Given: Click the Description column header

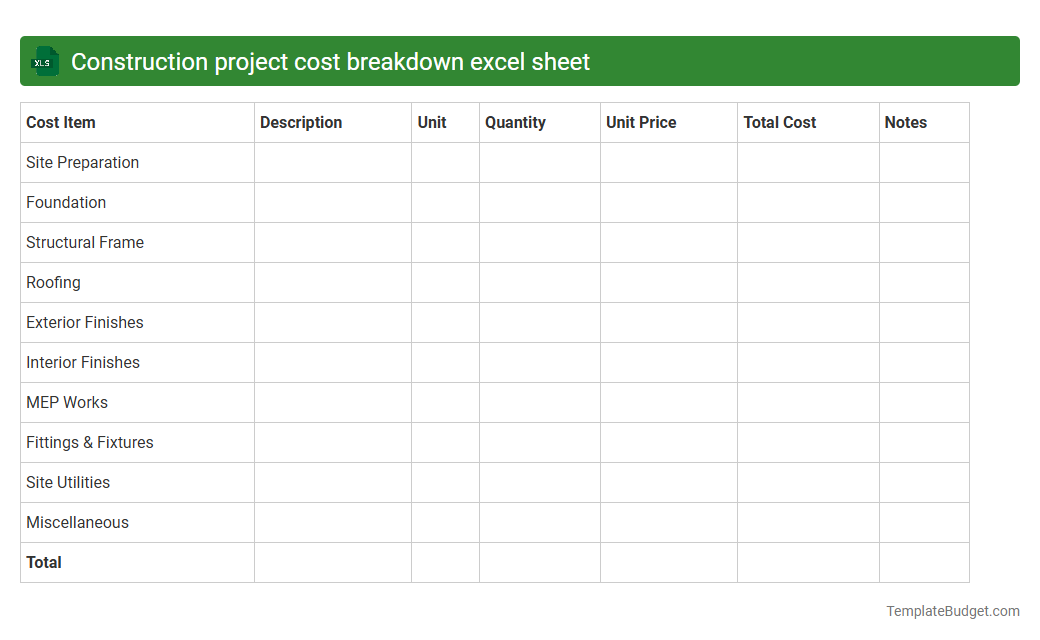Looking at the screenshot, I should tap(301, 122).
